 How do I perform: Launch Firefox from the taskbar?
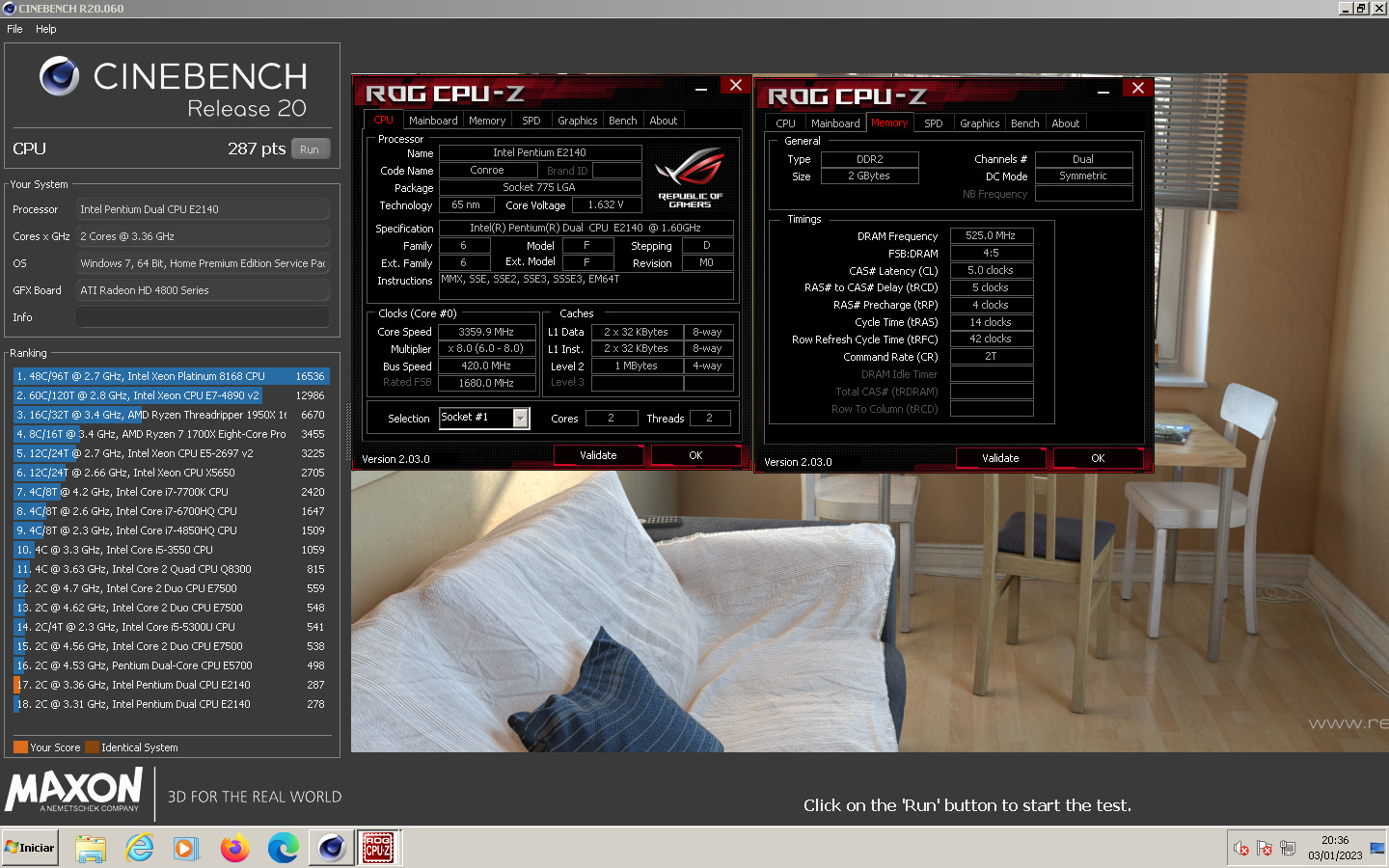(x=234, y=848)
